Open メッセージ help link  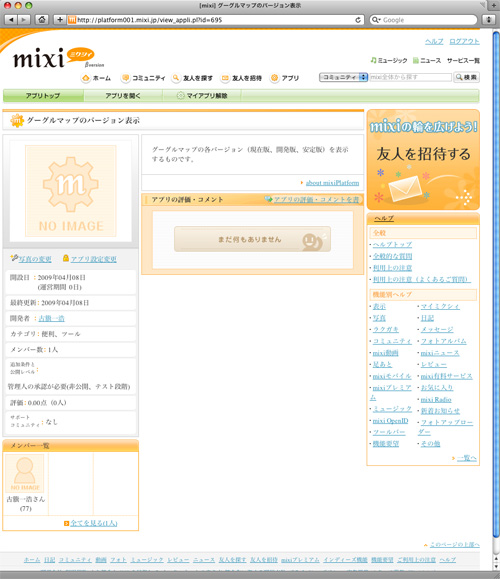437,329
